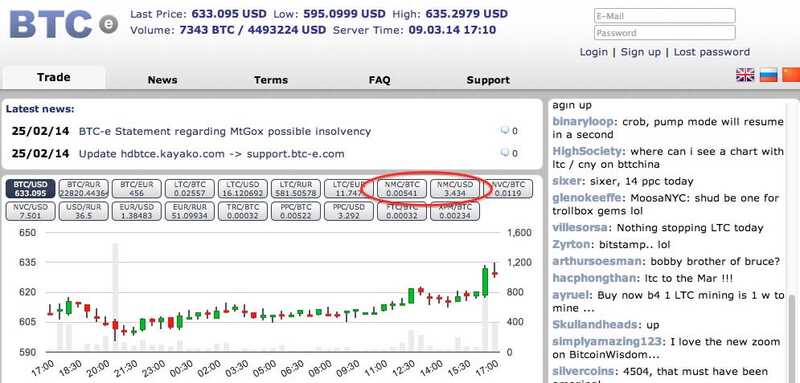Click the BTC-e logo
The image size is (800, 383).
coord(64,23)
